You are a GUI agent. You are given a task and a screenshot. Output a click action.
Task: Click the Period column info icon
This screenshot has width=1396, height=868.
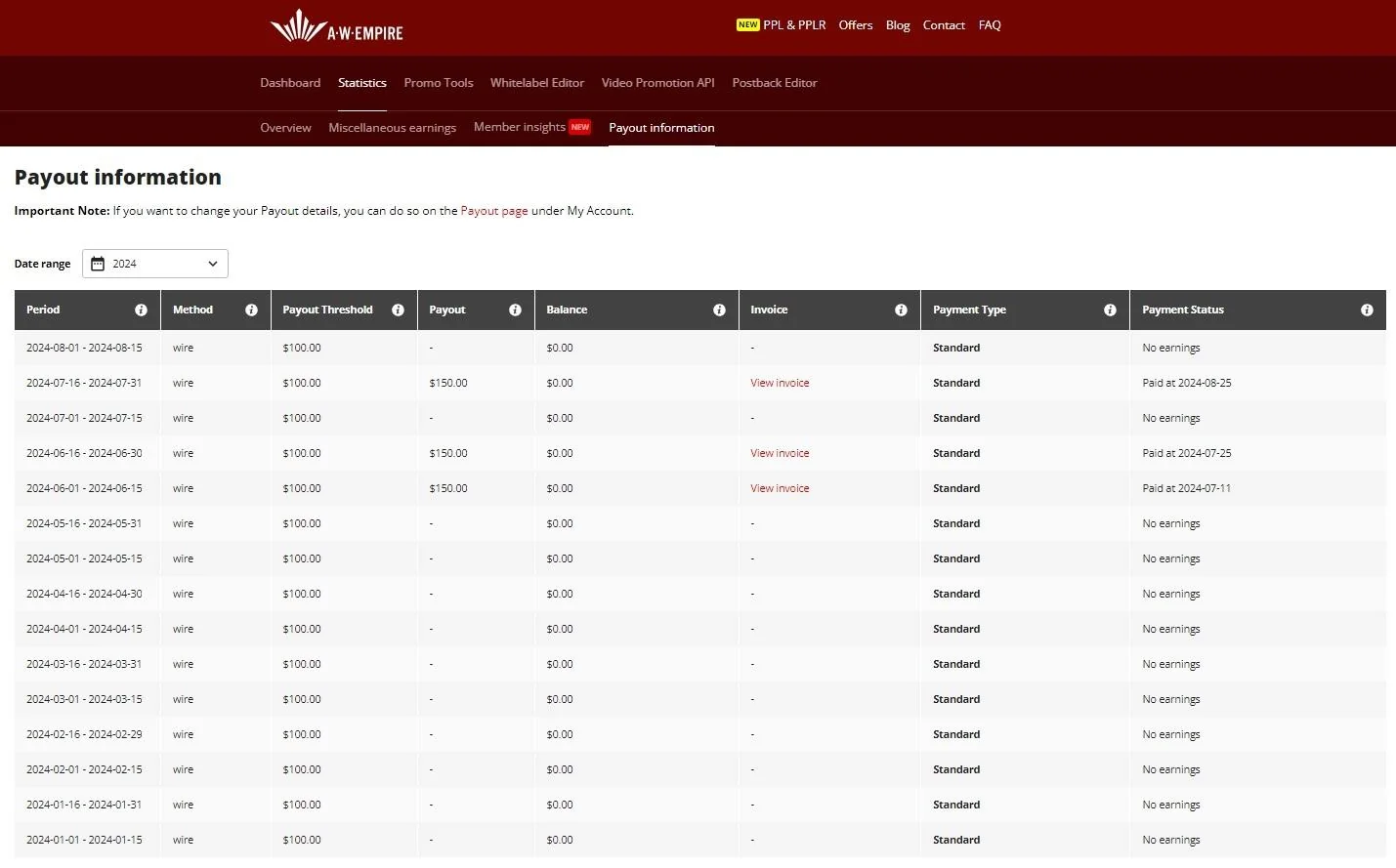click(141, 310)
